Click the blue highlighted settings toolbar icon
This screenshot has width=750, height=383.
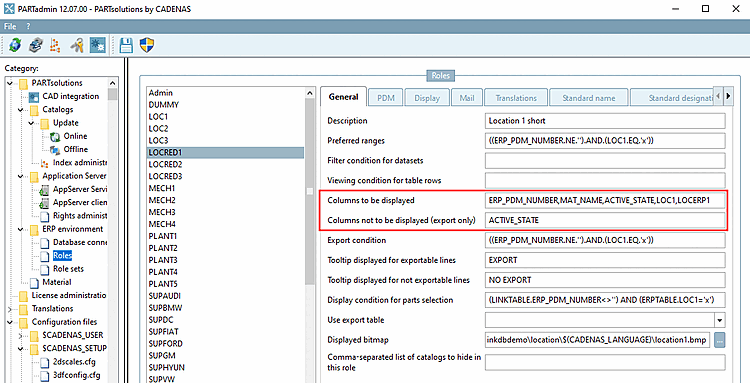[x=98, y=45]
